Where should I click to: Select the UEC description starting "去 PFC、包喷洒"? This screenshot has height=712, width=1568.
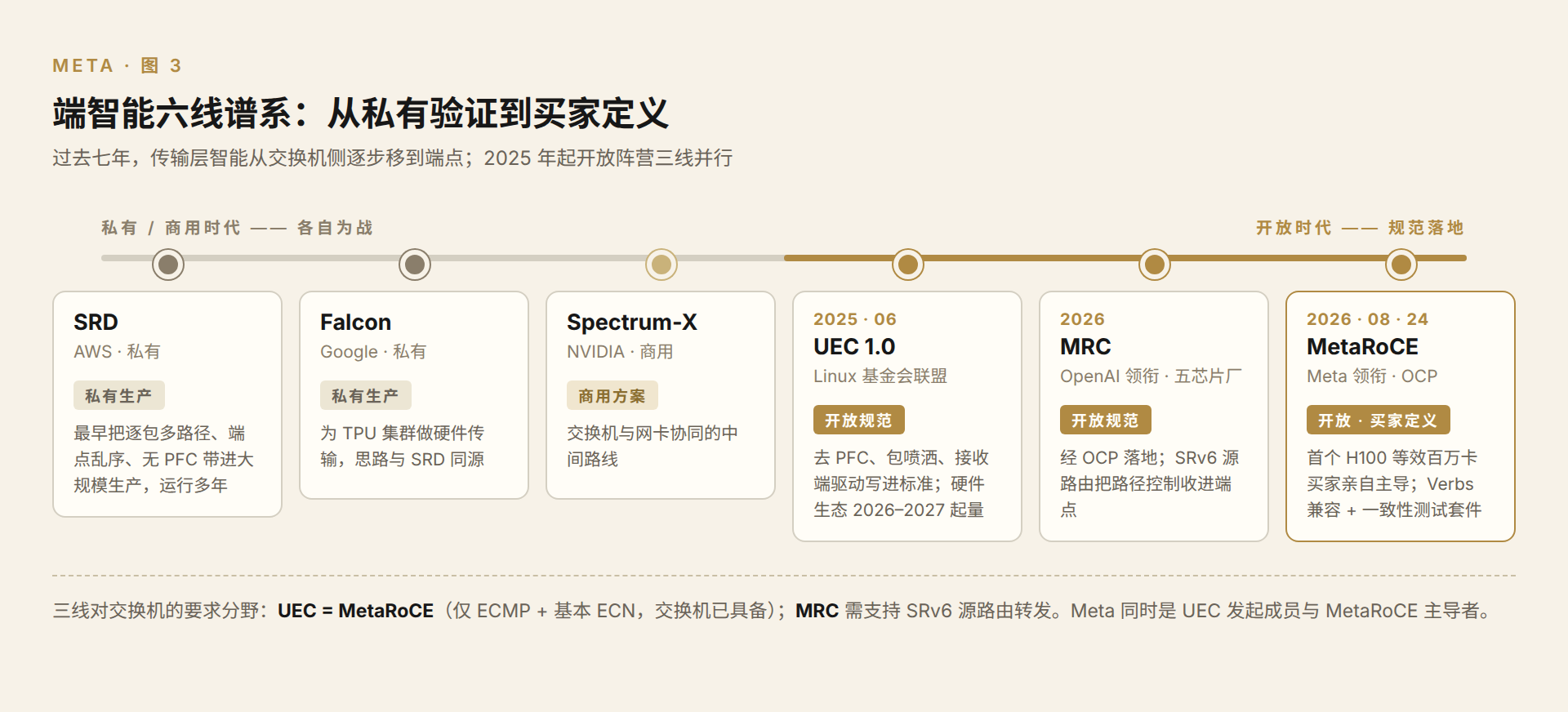pyautogui.click(x=902, y=483)
